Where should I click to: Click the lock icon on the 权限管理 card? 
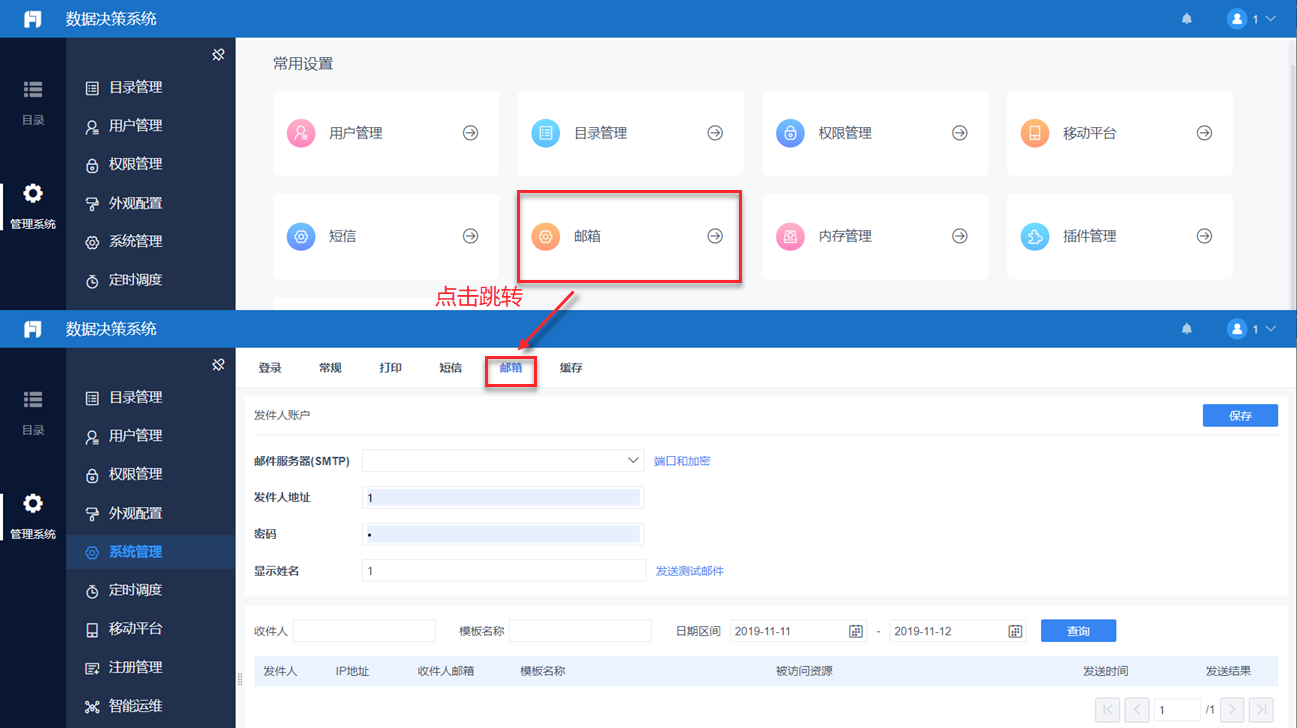[790, 133]
